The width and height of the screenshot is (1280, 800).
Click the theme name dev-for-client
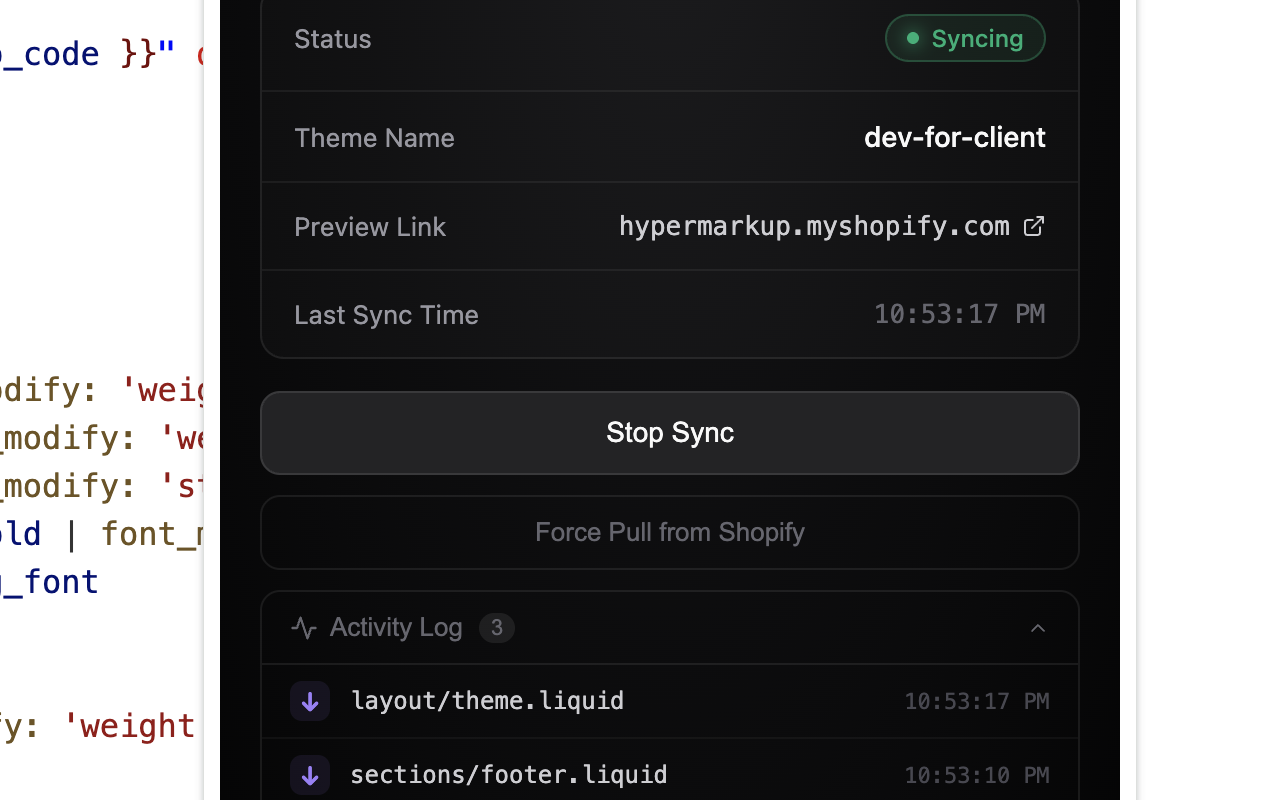955,137
